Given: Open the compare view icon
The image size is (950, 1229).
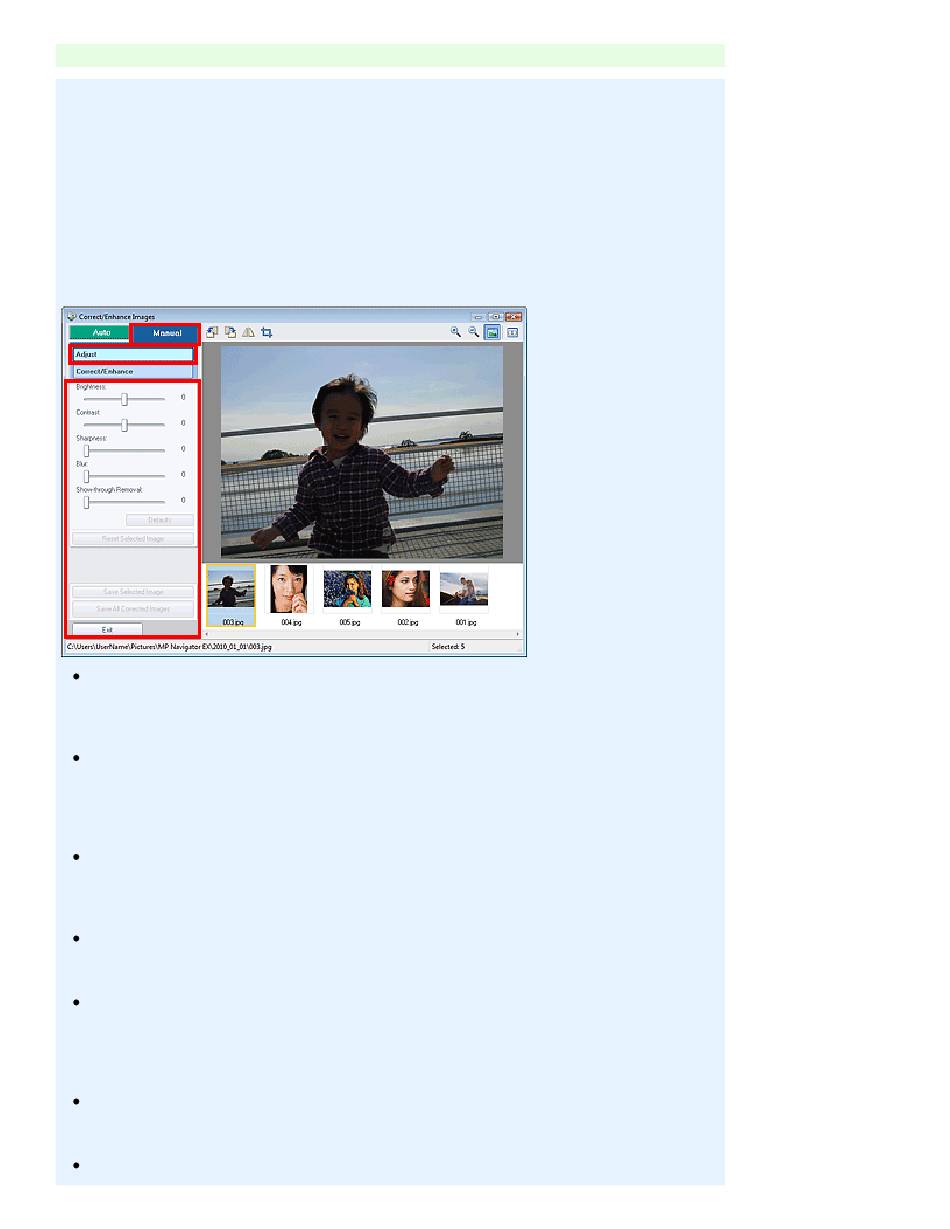Looking at the screenshot, I should pyautogui.click(x=512, y=332).
